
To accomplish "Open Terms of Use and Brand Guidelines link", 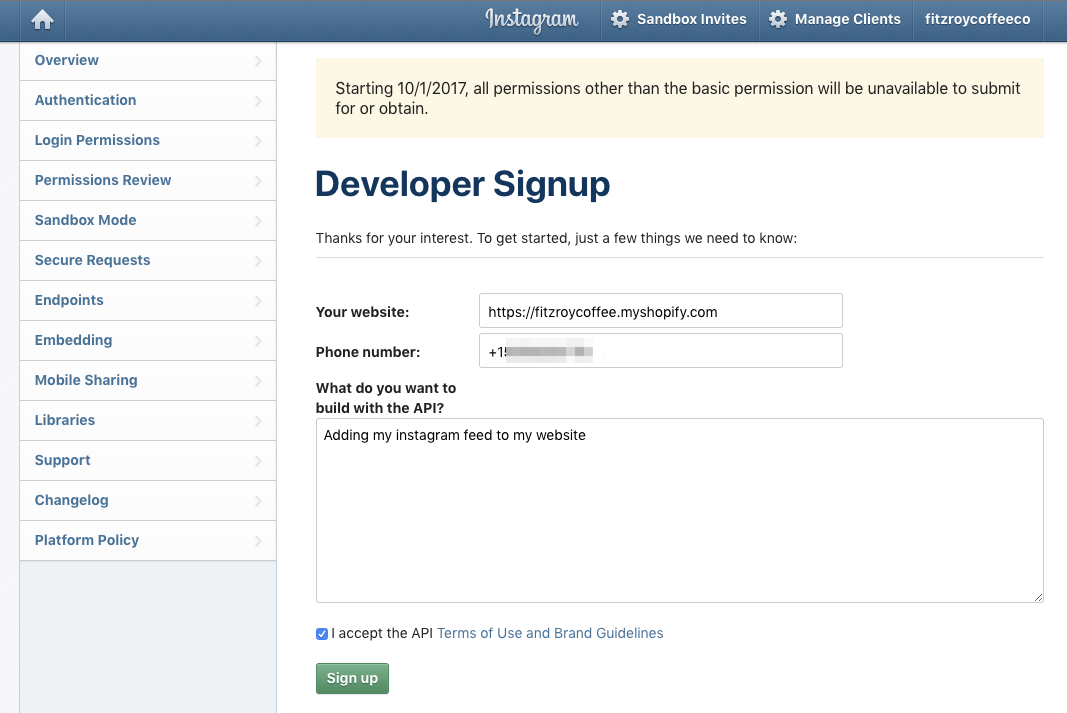I will [550, 633].
